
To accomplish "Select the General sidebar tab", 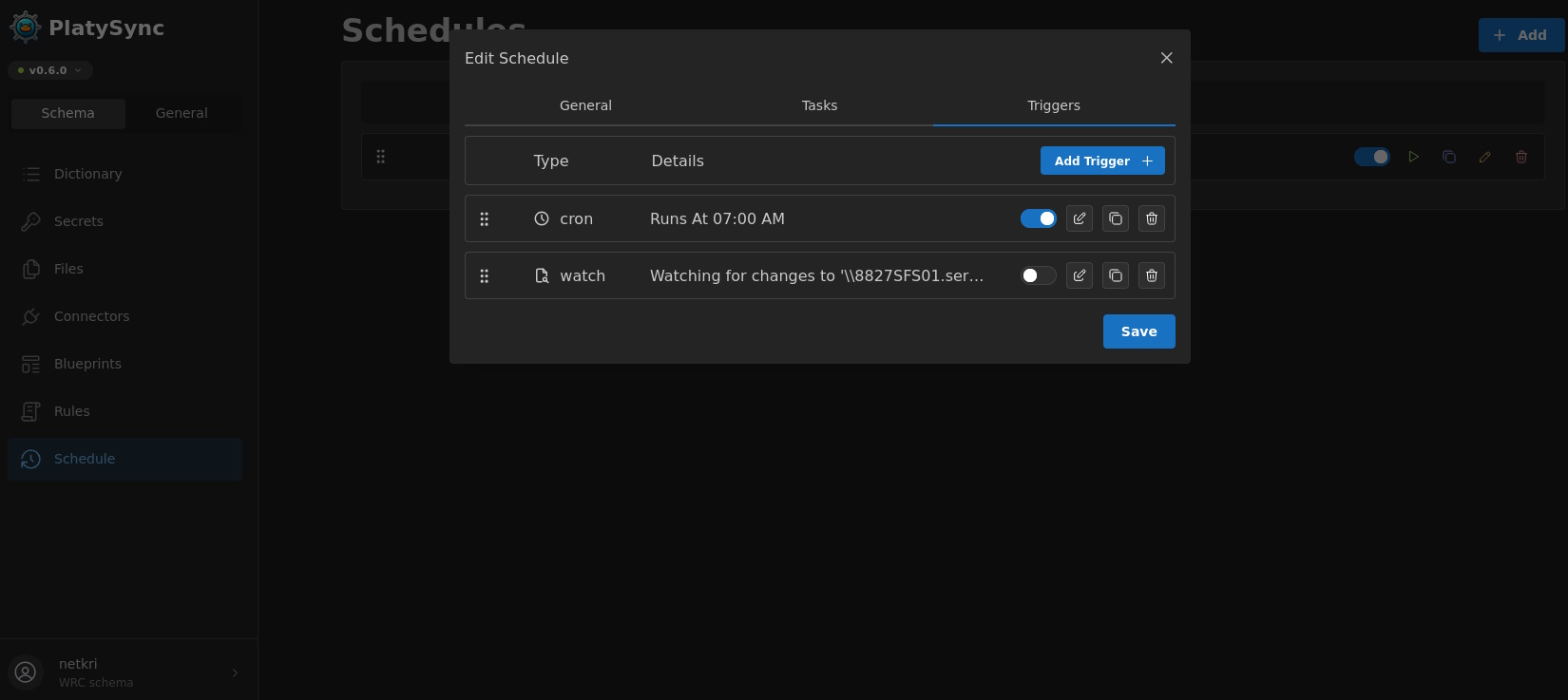I will point(182,113).
